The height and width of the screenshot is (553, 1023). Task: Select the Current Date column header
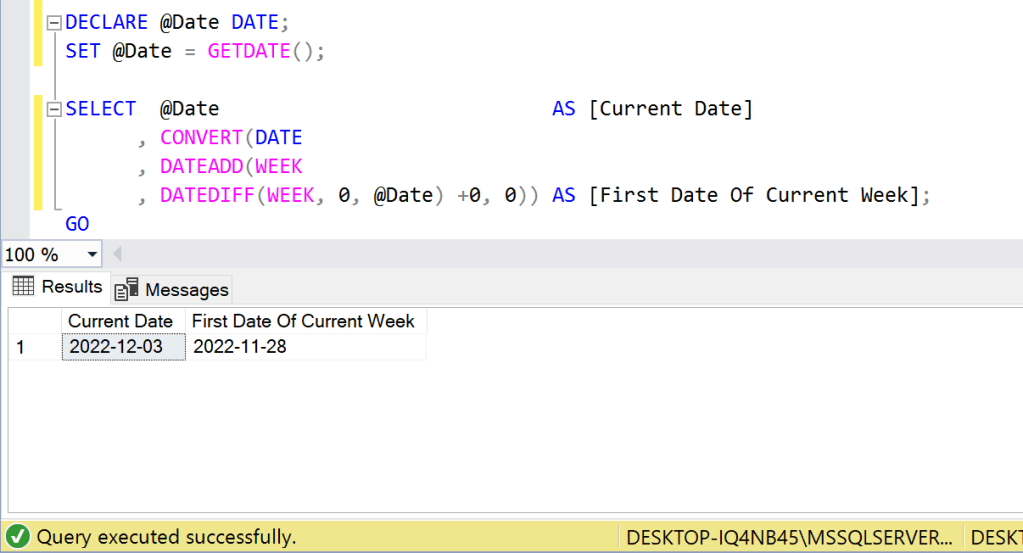pyautogui.click(x=120, y=321)
